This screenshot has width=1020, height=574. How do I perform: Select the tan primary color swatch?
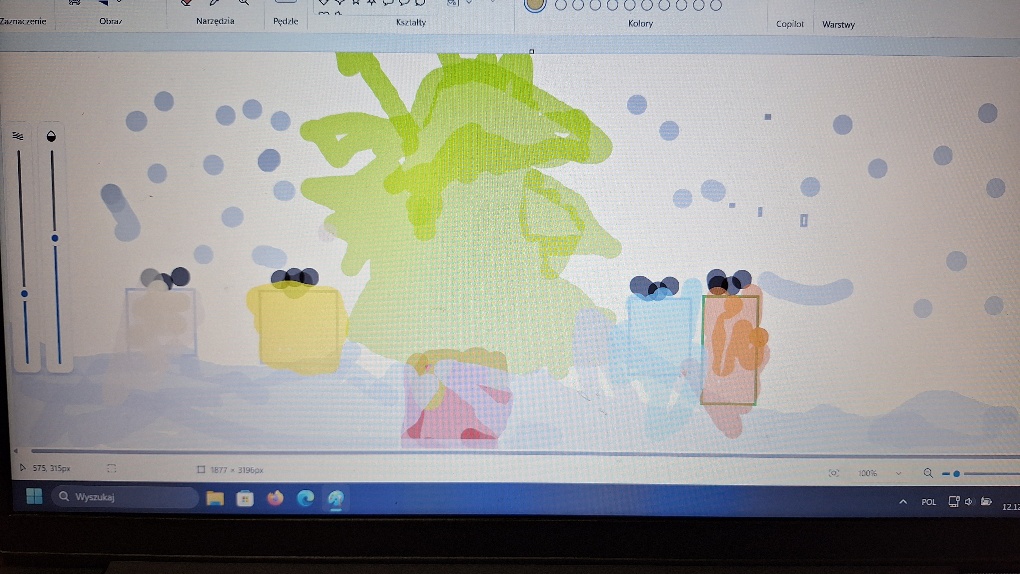(535, 4)
